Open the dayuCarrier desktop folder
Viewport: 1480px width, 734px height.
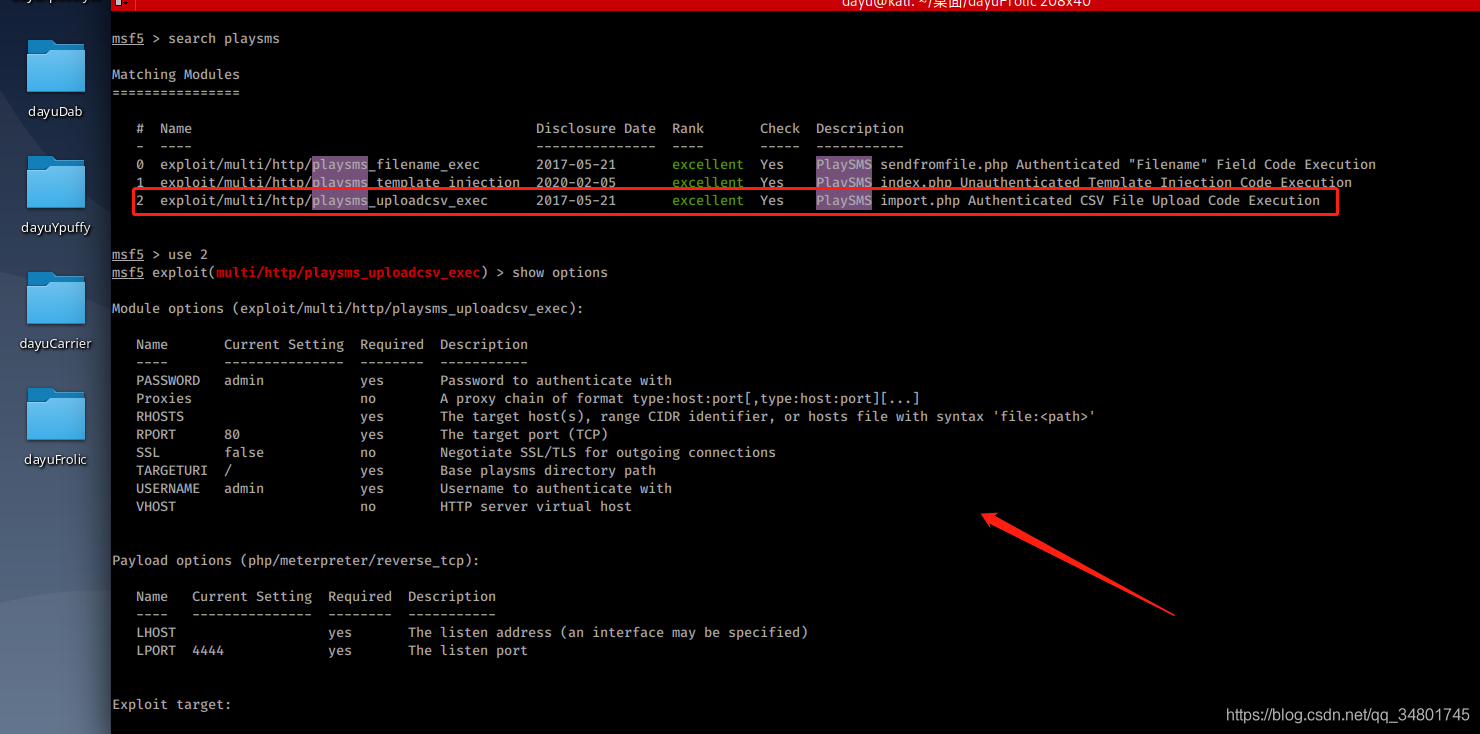point(55,310)
